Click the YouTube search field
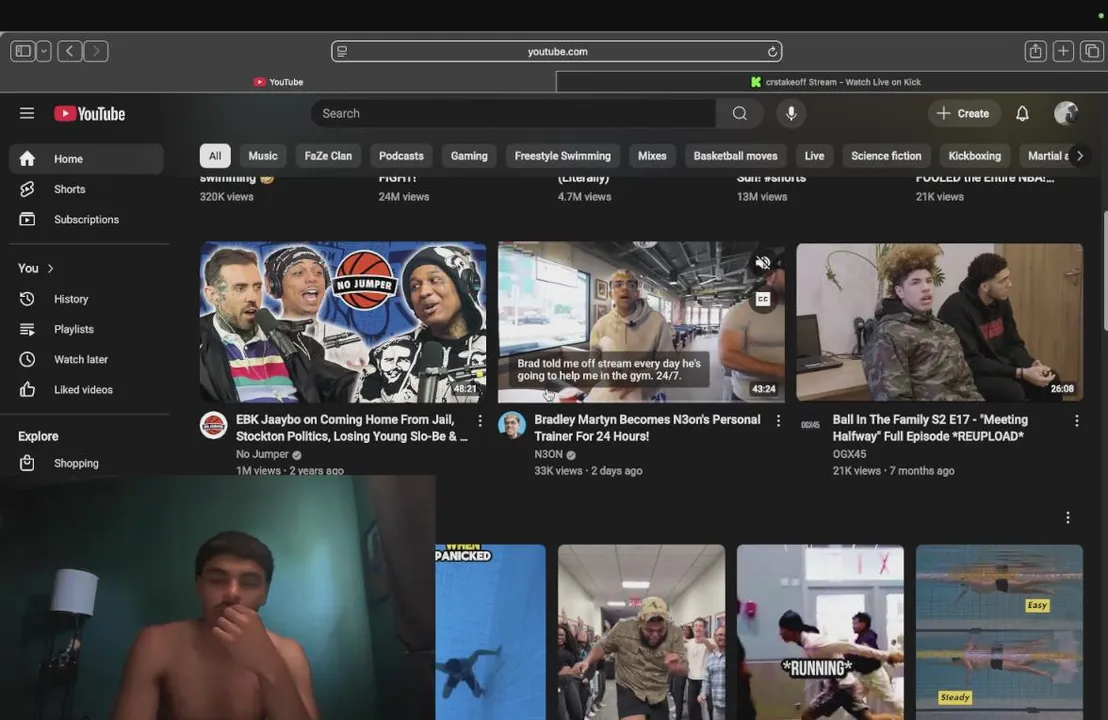The height and width of the screenshot is (720, 1108). [x=514, y=113]
